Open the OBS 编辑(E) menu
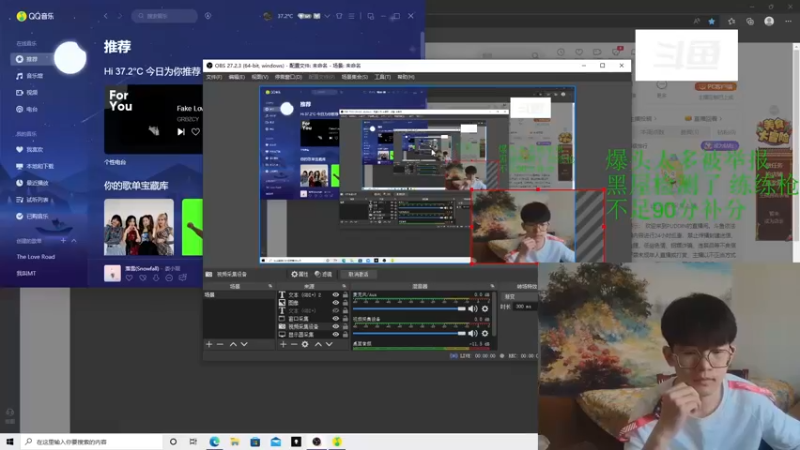 (236, 77)
